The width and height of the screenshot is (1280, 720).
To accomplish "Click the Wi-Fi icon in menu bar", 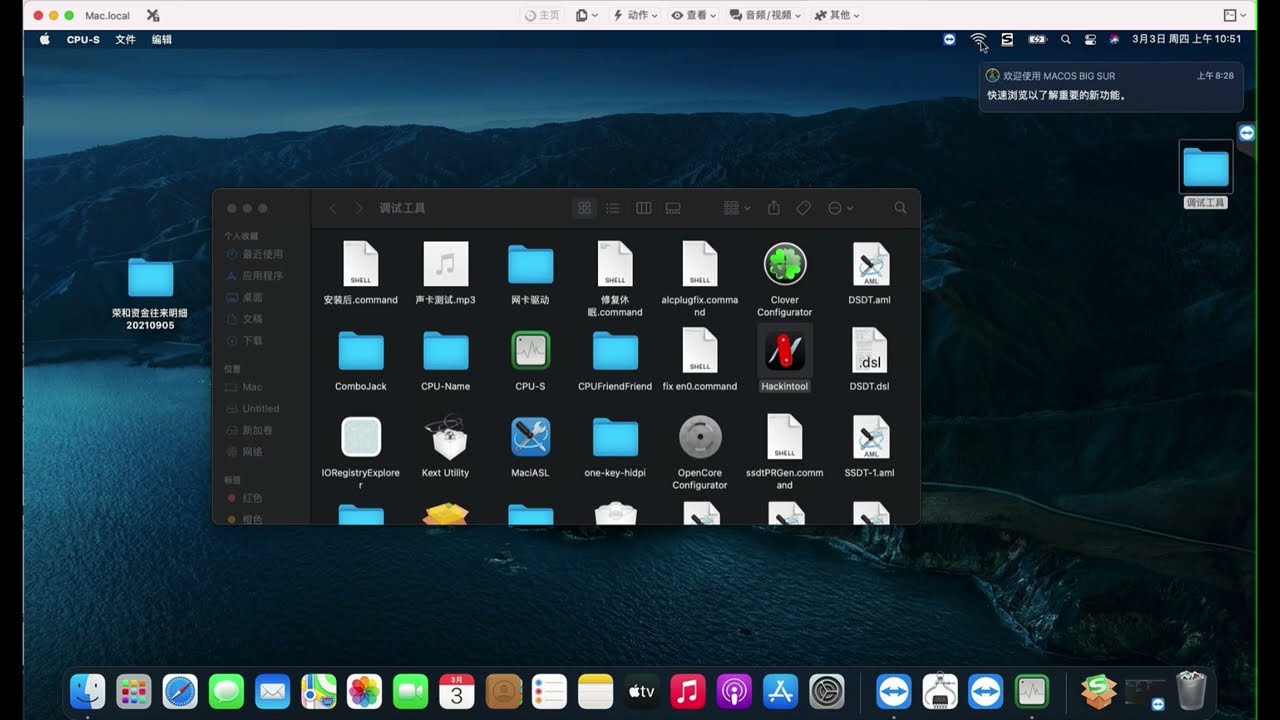I will click(978, 39).
